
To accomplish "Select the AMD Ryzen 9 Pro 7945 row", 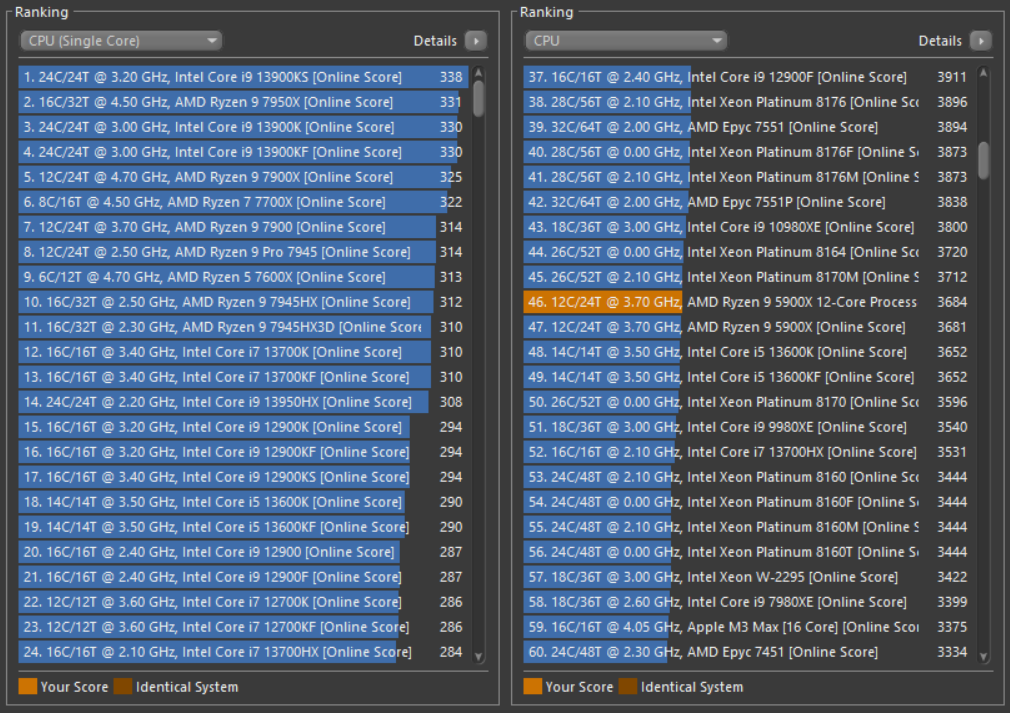I will pyautogui.click(x=243, y=252).
